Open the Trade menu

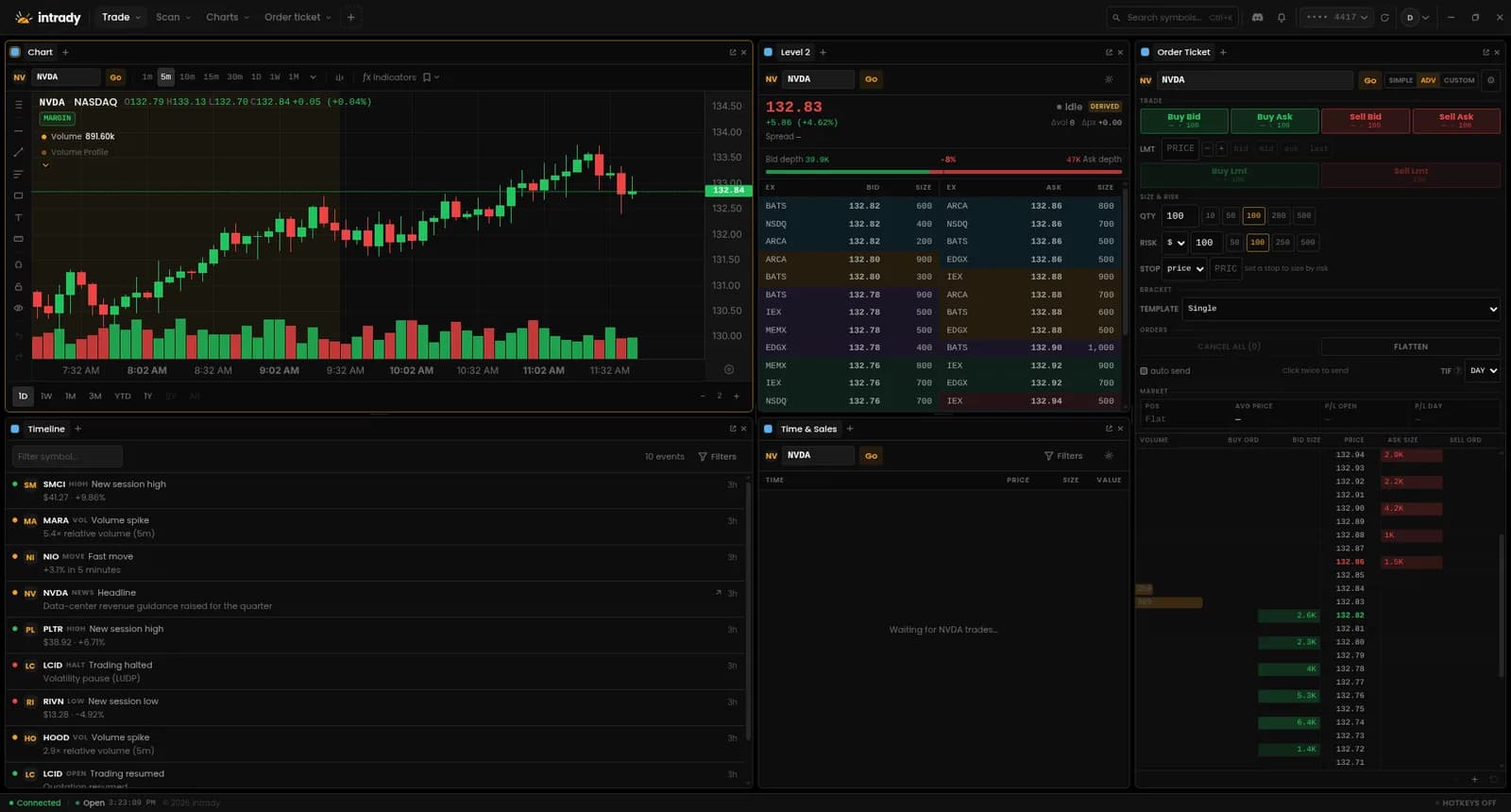(x=121, y=17)
